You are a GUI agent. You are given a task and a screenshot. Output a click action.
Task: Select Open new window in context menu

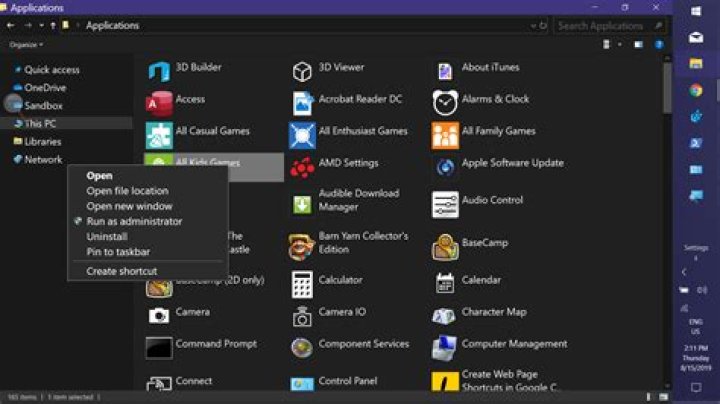coord(129,206)
